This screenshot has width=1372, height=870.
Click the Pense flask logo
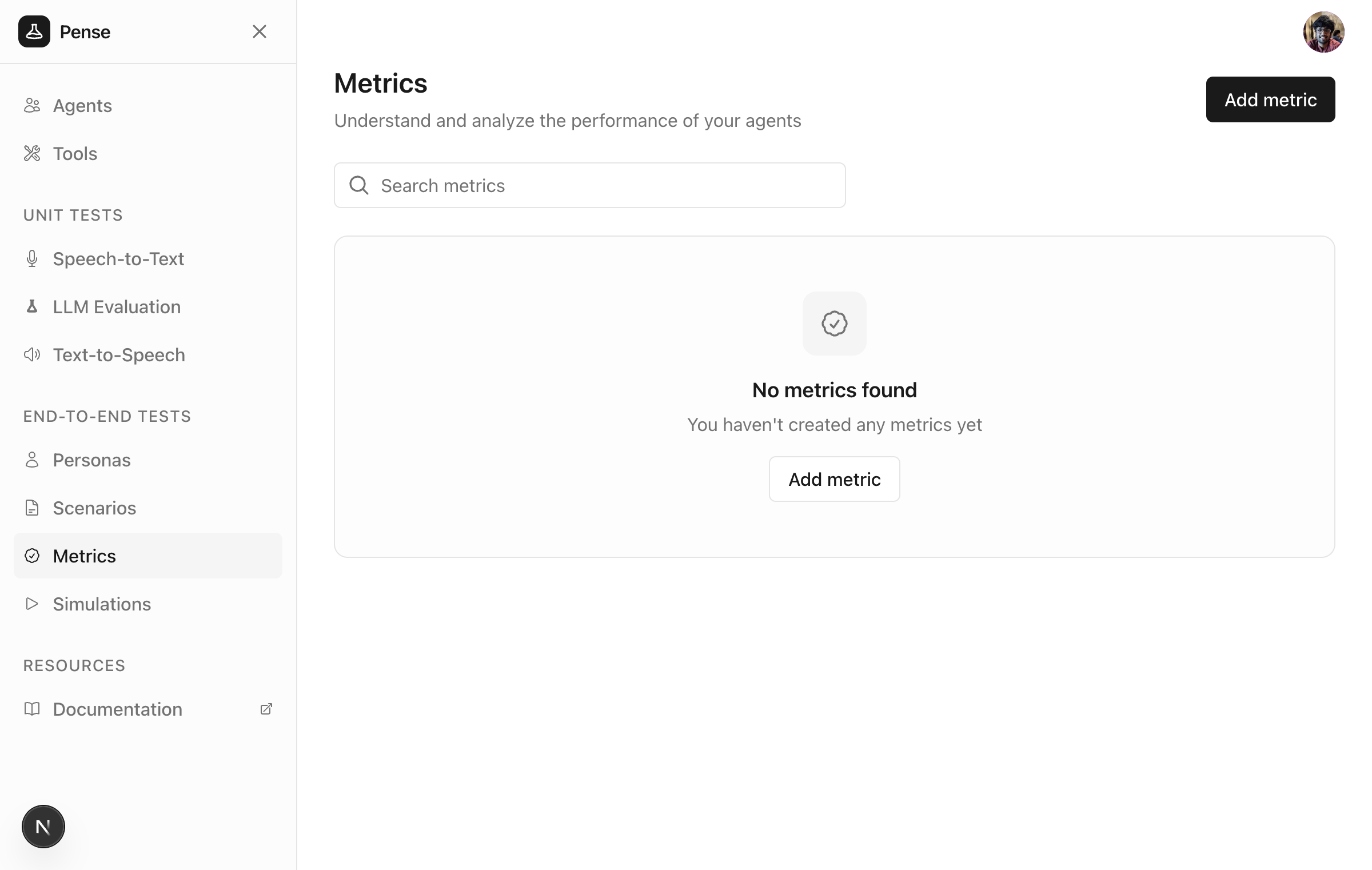[x=34, y=31]
